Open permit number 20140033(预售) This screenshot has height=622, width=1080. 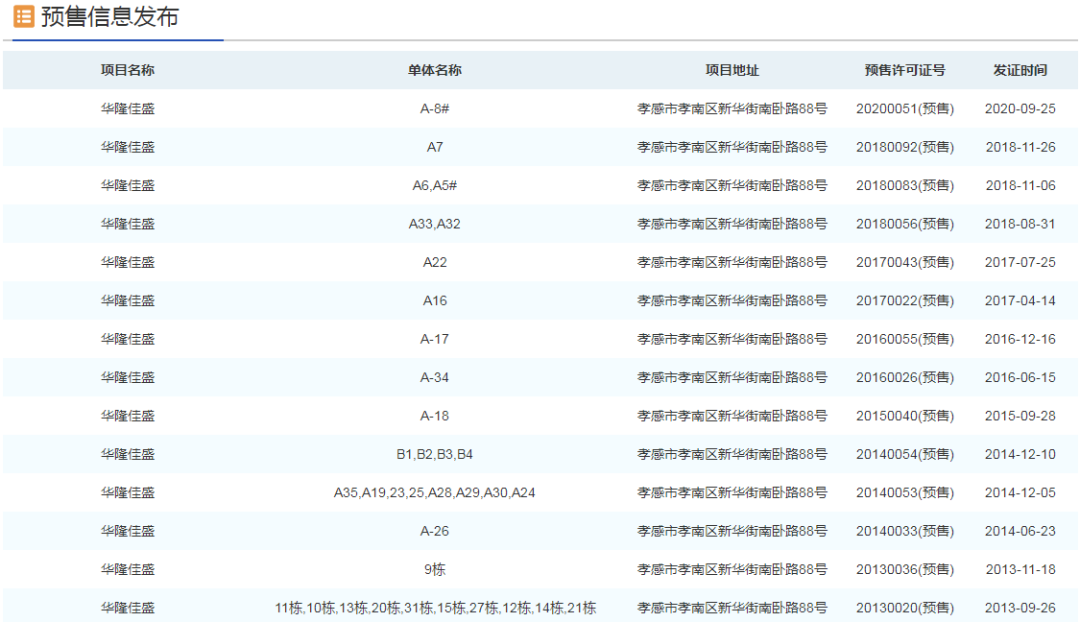[x=904, y=531]
